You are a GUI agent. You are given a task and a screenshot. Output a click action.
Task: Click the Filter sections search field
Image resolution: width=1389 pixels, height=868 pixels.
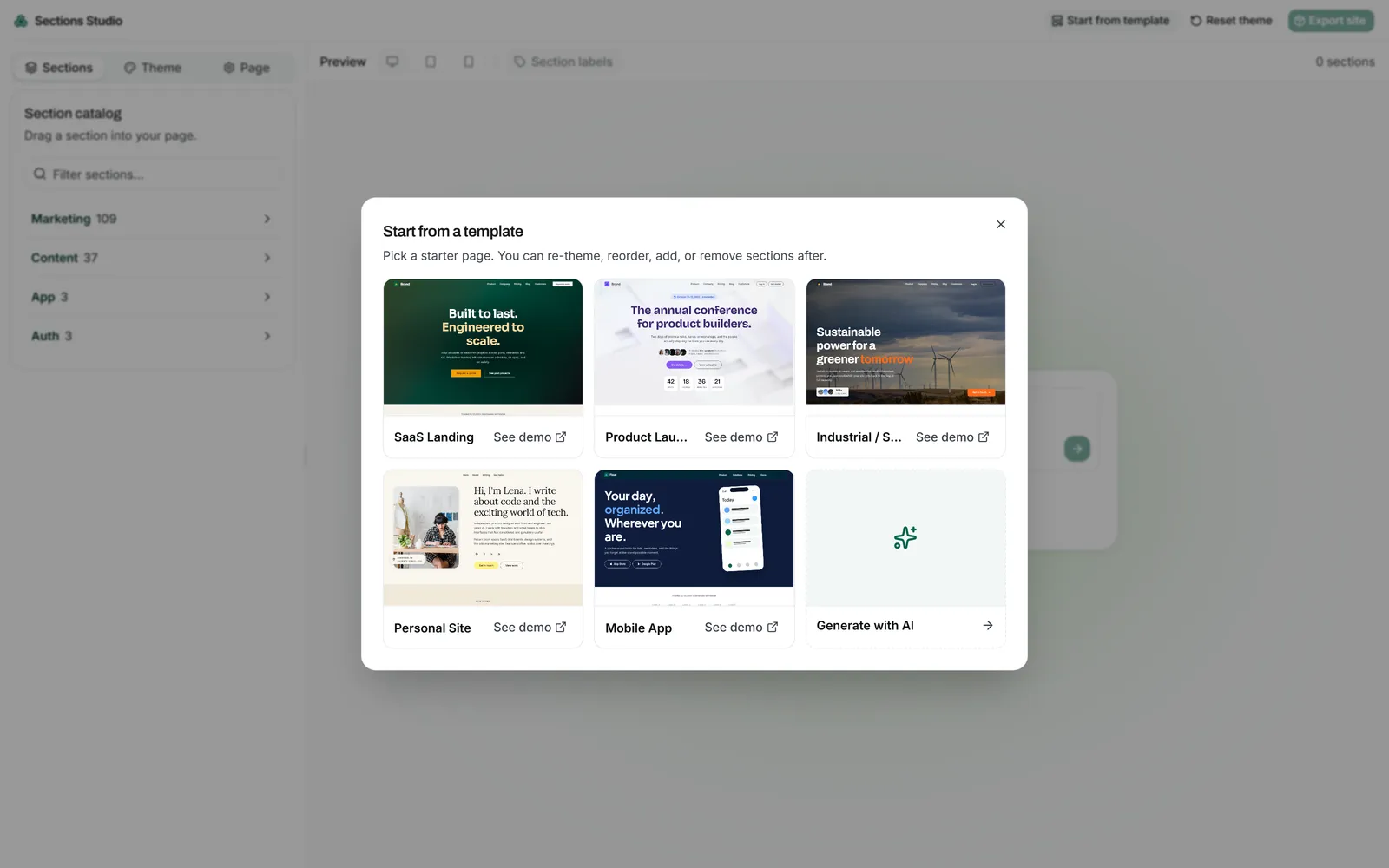point(153,174)
